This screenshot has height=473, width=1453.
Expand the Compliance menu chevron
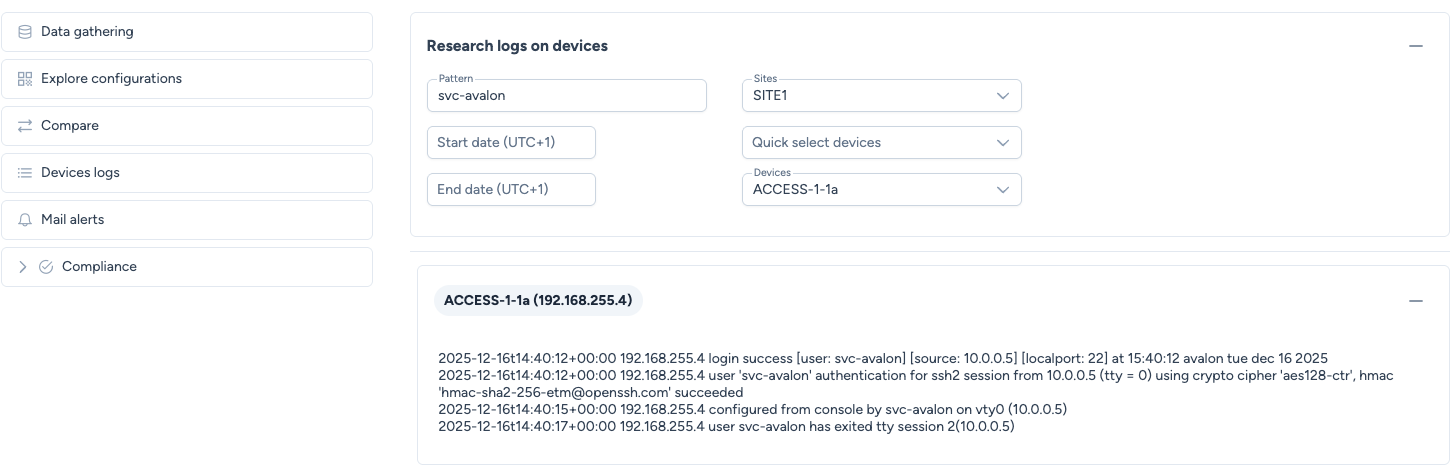(23, 267)
